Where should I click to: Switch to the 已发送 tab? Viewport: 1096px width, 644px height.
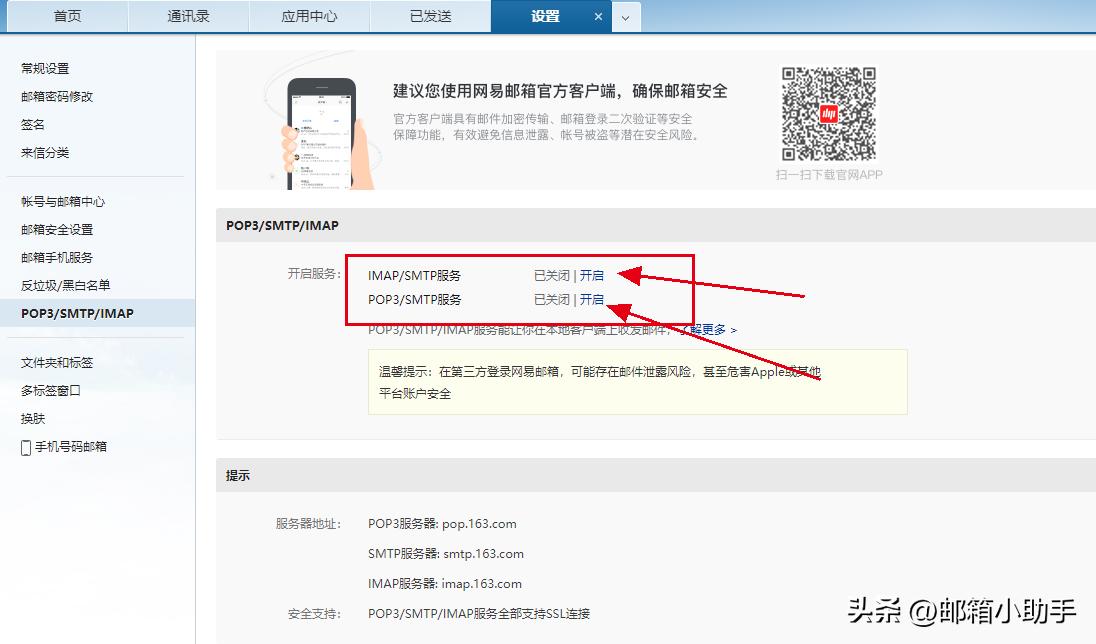pyautogui.click(x=430, y=16)
